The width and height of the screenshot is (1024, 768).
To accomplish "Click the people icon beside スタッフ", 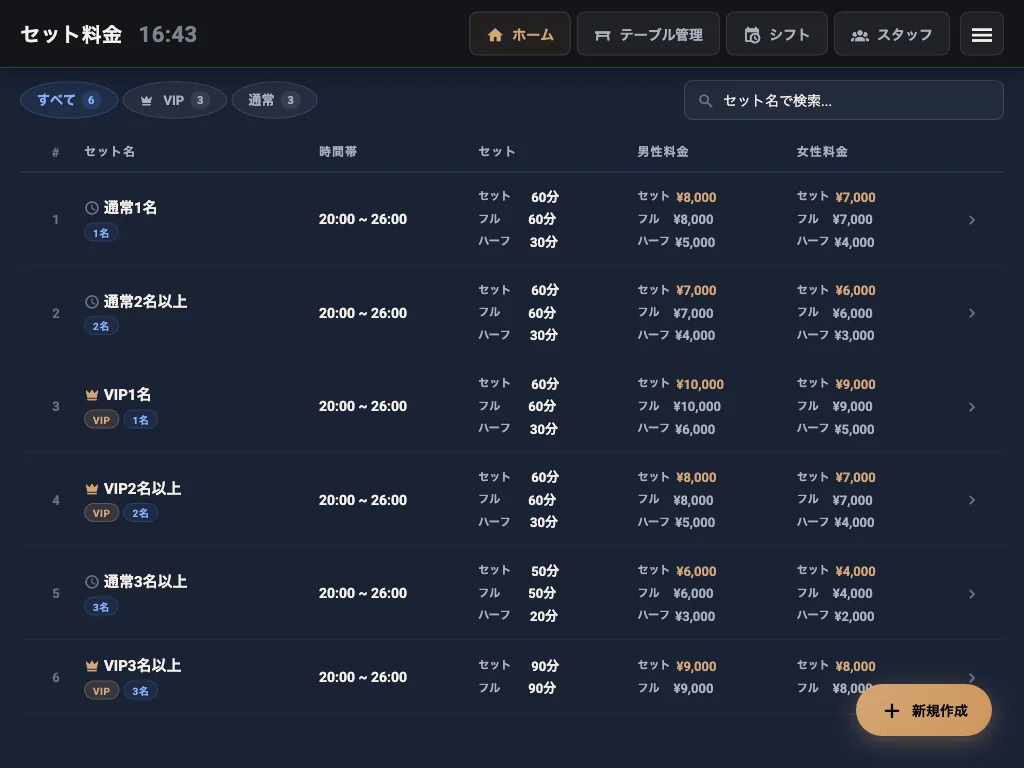I will [x=859, y=35].
